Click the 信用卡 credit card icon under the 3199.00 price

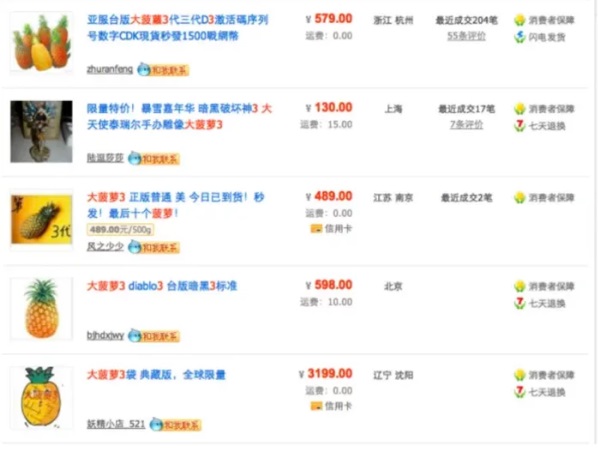click(316, 406)
